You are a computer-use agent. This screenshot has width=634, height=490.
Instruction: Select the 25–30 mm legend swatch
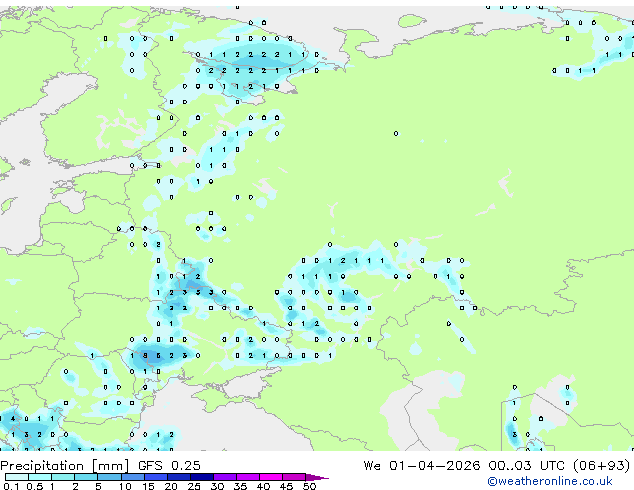pyautogui.click(x=201, y=477)
